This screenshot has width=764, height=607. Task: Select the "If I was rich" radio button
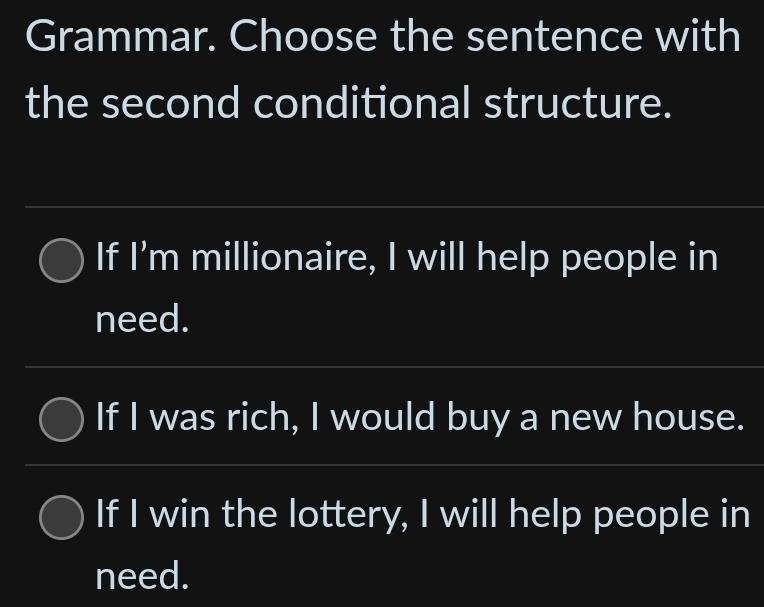click(x=61, y=419)
